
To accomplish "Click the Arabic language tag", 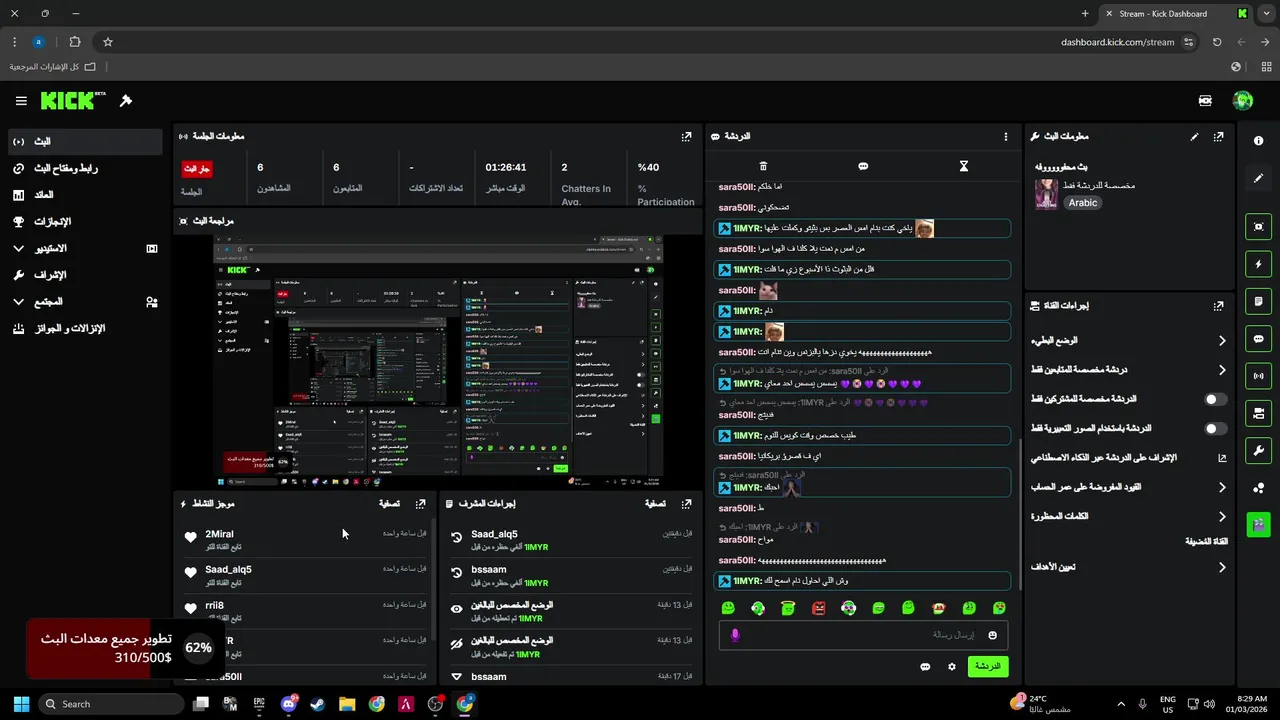I will [x=1083, y=203].
